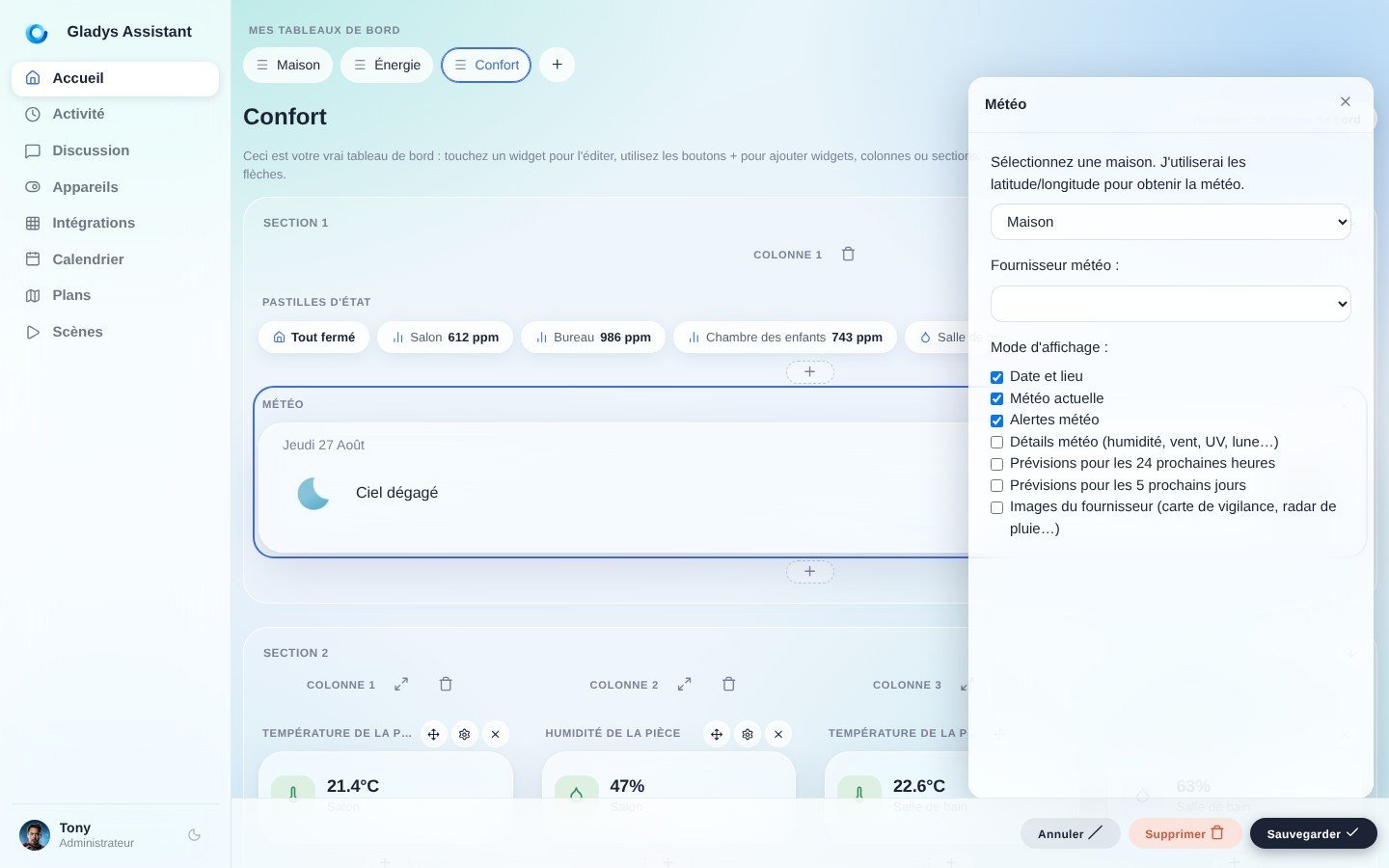Open Intégrations in the sidebar
This screenshot has height=868, width=1389.
point(115,223)
